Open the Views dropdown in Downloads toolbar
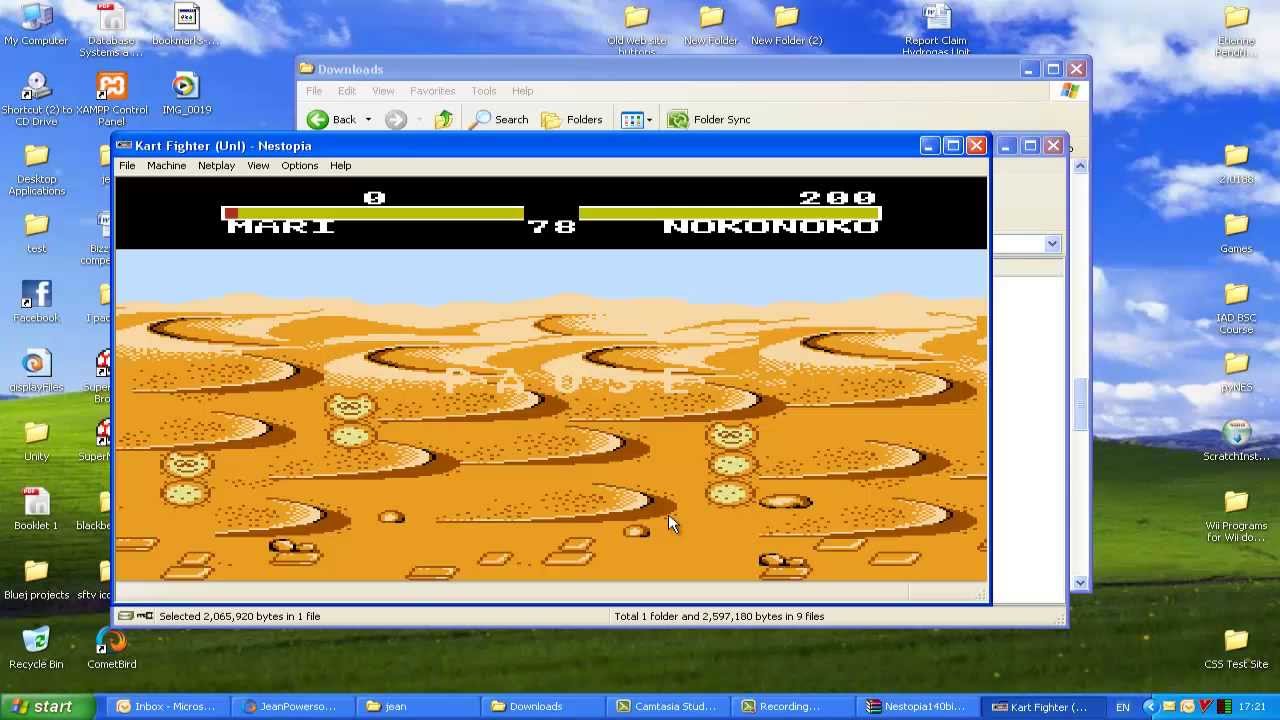 pos(636,120)
